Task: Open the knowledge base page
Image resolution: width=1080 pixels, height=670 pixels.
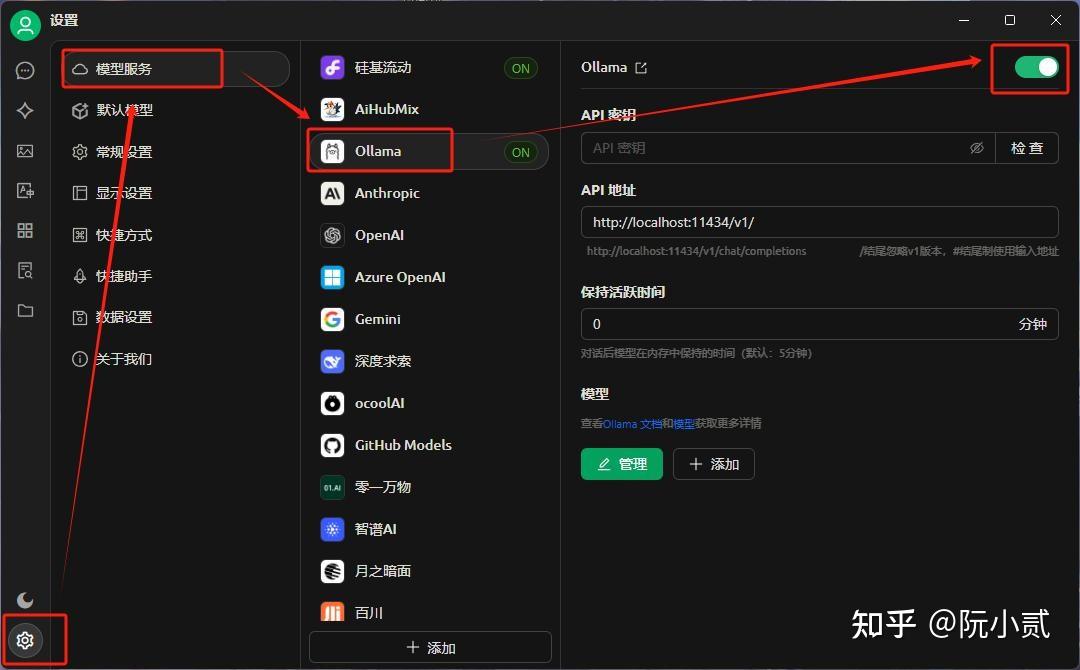Action: tap(25, 271)
